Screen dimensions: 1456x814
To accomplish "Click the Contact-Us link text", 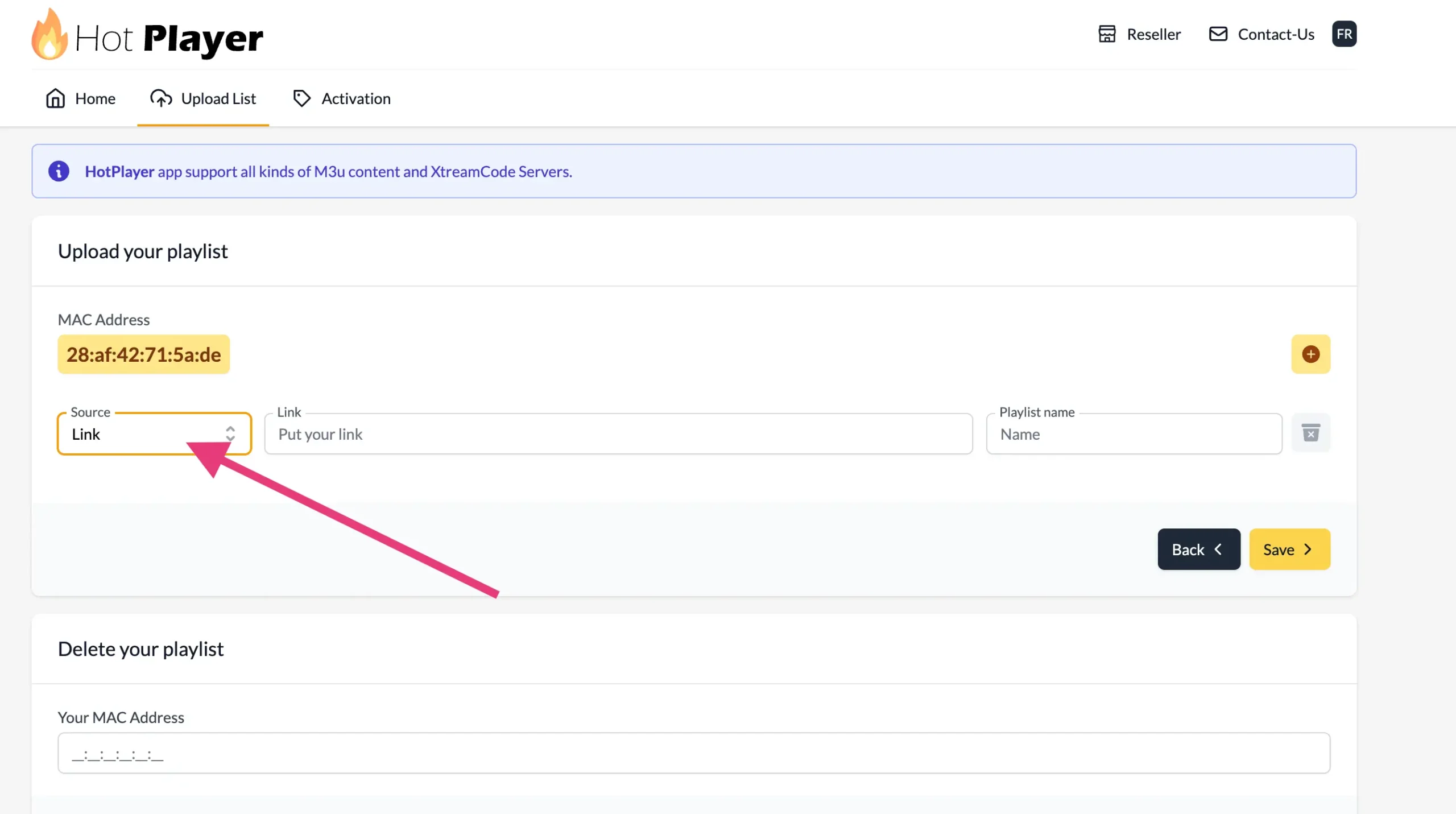I will point(1276,35).
